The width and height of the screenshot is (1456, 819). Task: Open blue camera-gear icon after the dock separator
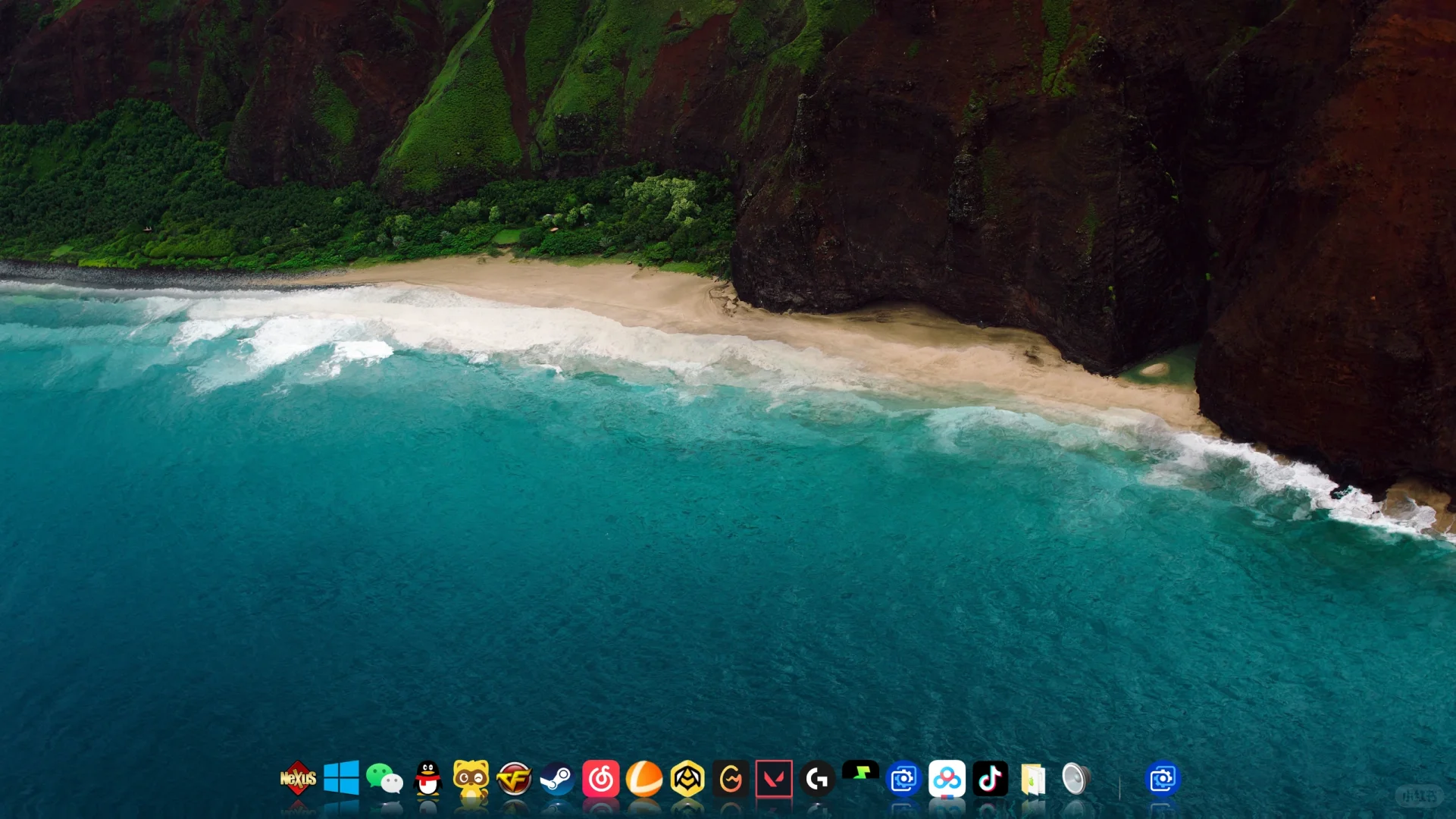[x=1163, y=778]
